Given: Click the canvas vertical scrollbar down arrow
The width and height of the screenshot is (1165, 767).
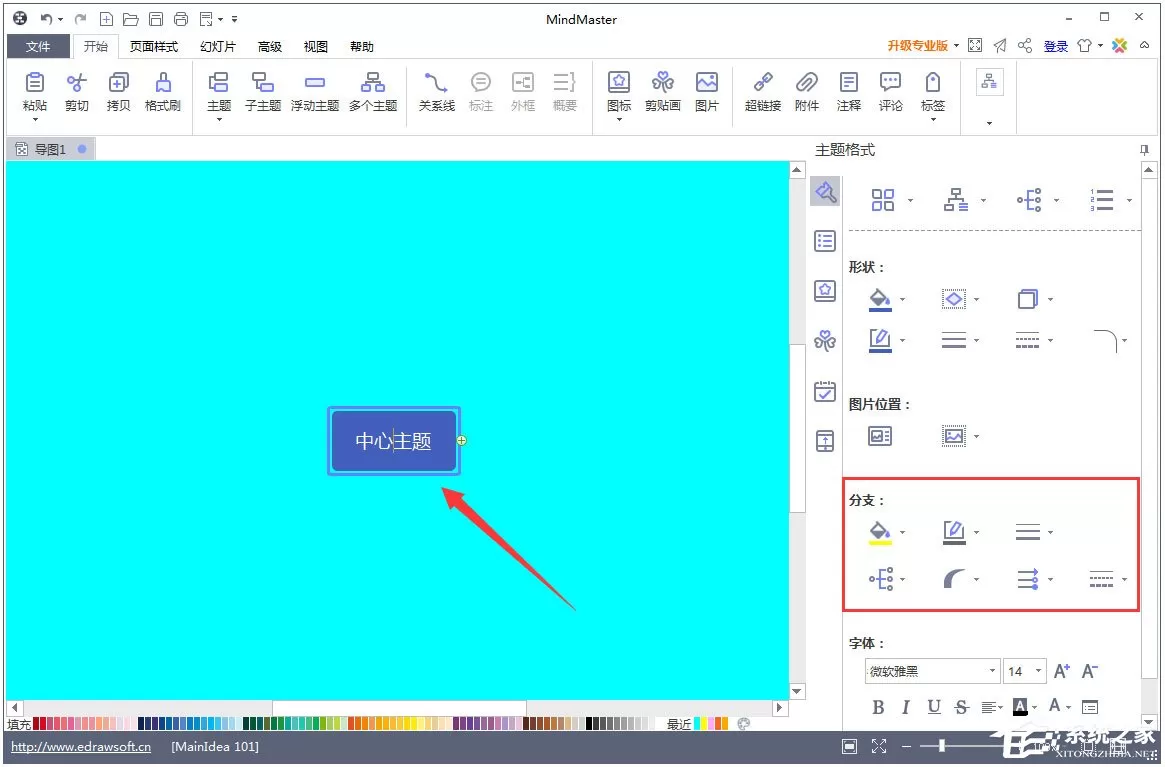Looking at the screenshot, I should (797, 691).
